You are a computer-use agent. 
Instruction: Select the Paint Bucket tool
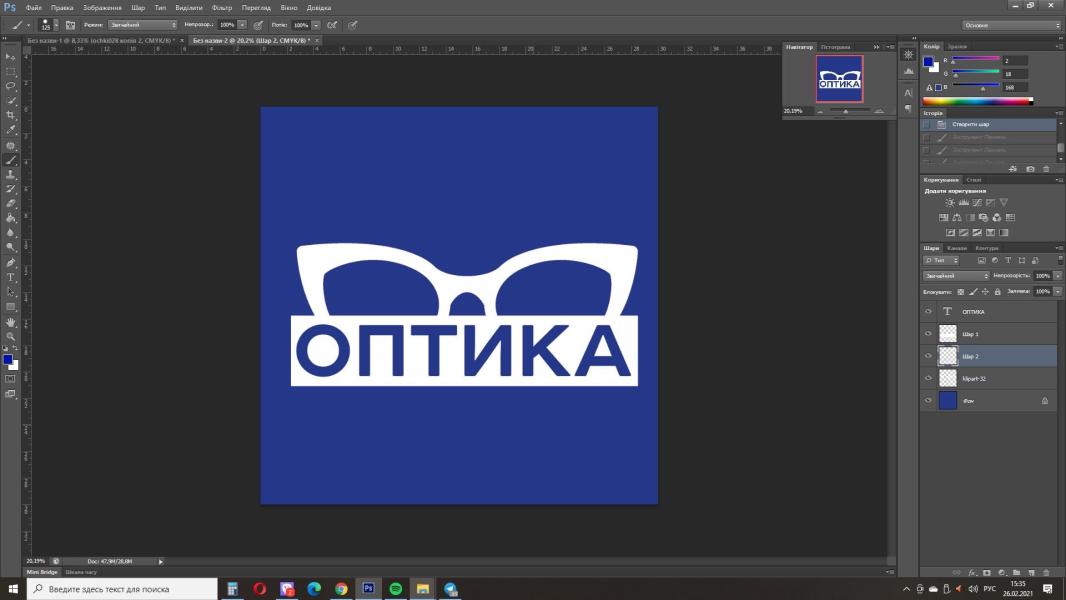click(x=10, y=218)
